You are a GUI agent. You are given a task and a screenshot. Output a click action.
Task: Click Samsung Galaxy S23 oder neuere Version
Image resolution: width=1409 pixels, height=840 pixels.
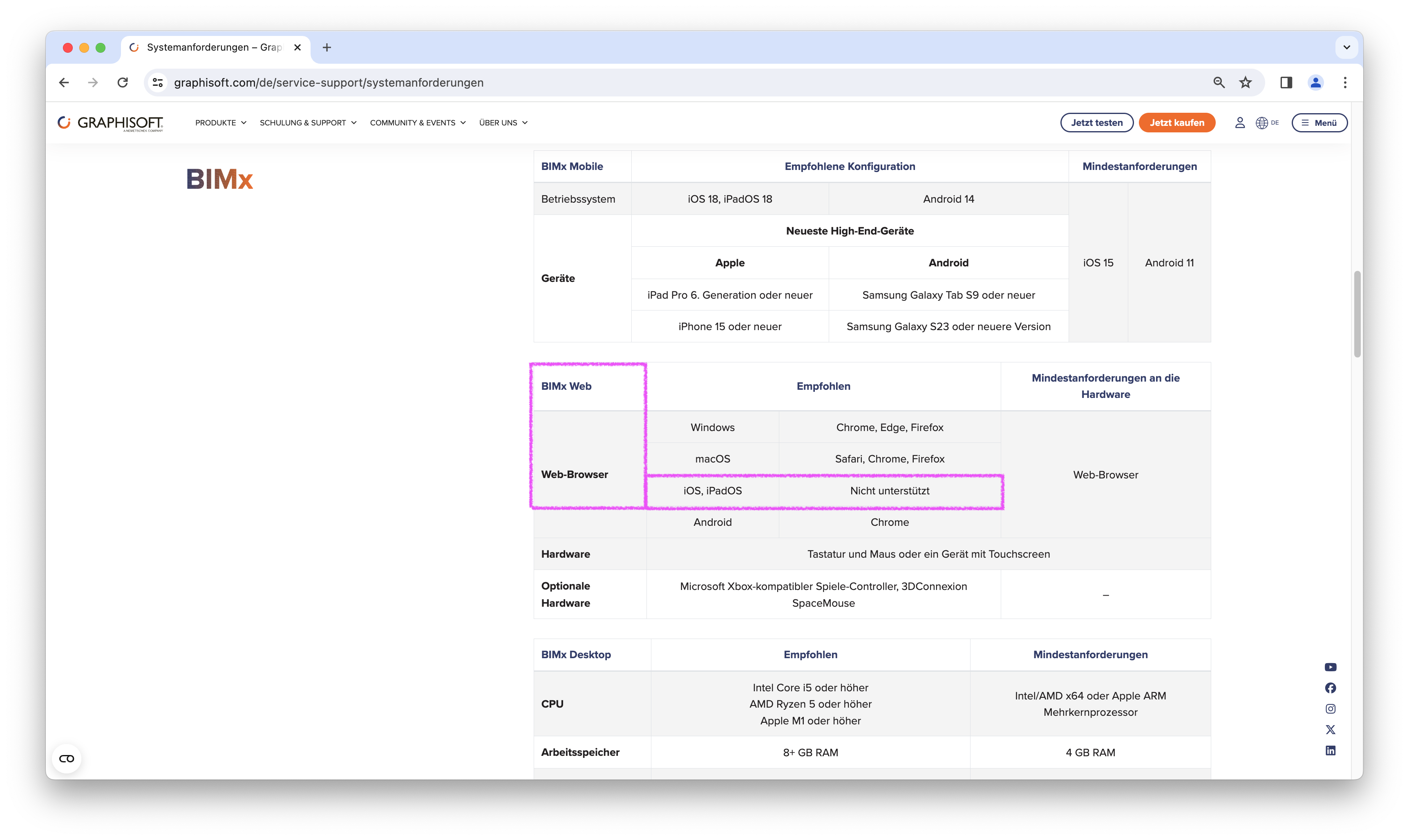(948, 326)
